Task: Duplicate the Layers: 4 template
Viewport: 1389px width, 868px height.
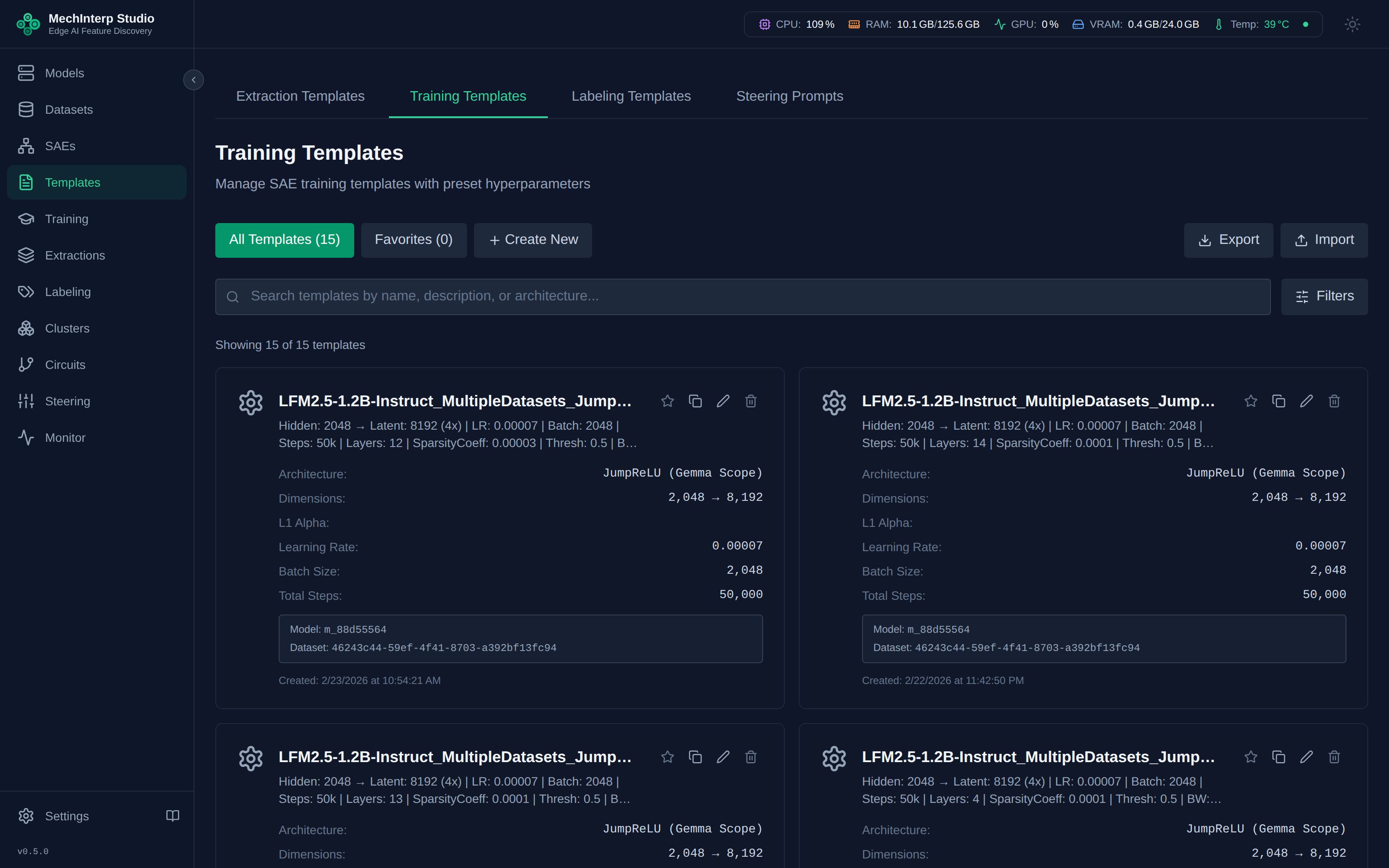Action: (x=1278, y=756)
